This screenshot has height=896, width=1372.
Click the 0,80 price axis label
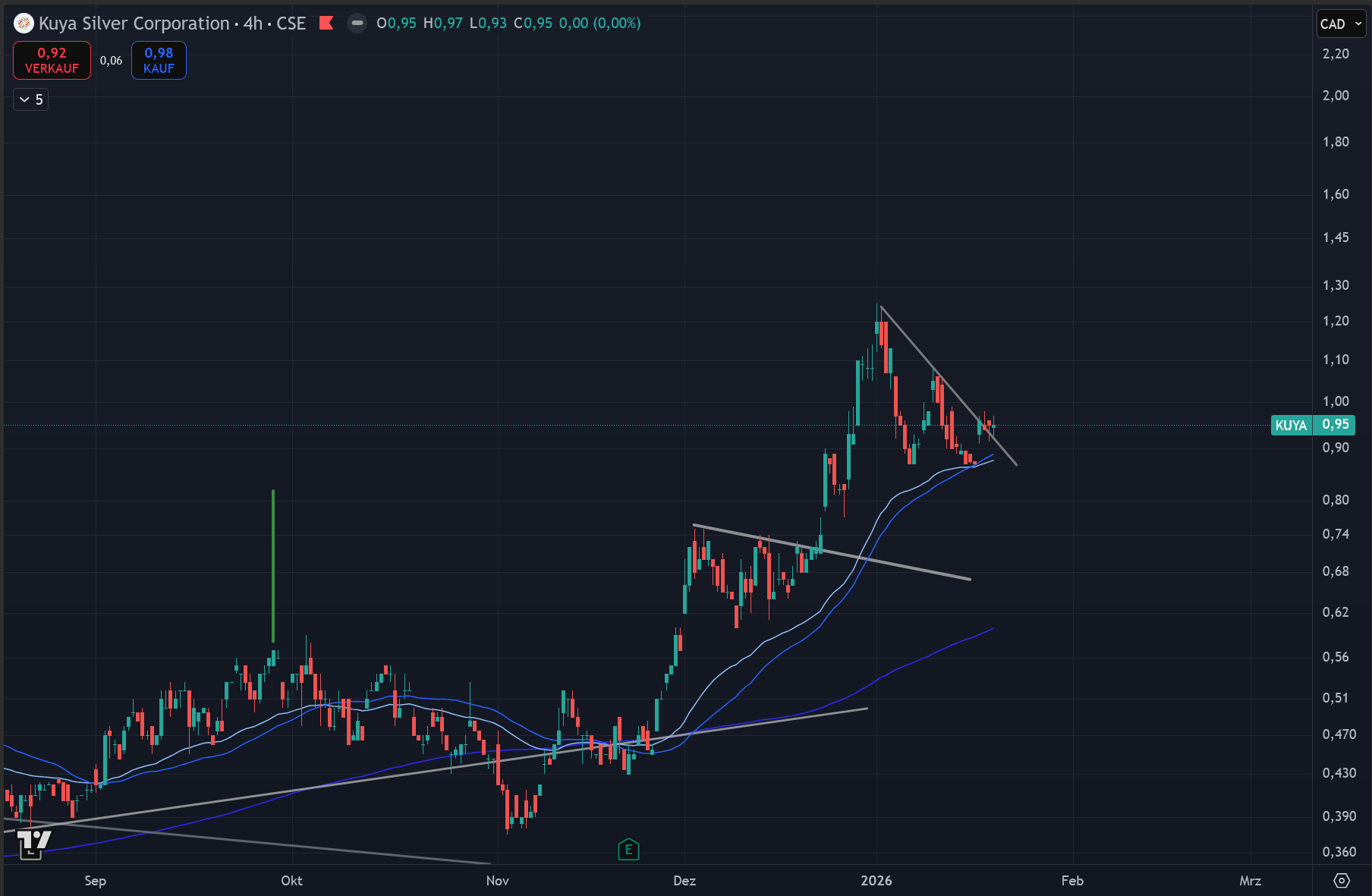coord(1336,500)
